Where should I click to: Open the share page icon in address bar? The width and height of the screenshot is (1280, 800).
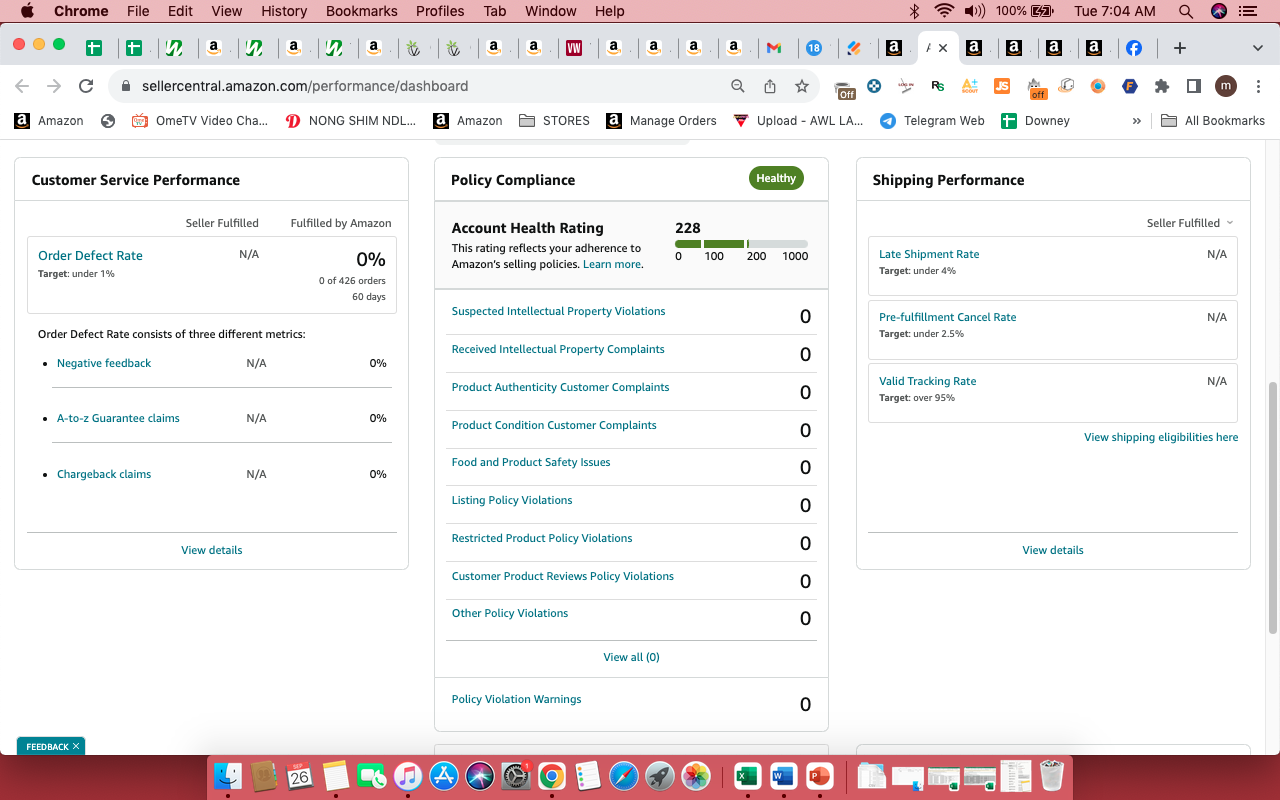pyautogui.click(x=770, y=86)
